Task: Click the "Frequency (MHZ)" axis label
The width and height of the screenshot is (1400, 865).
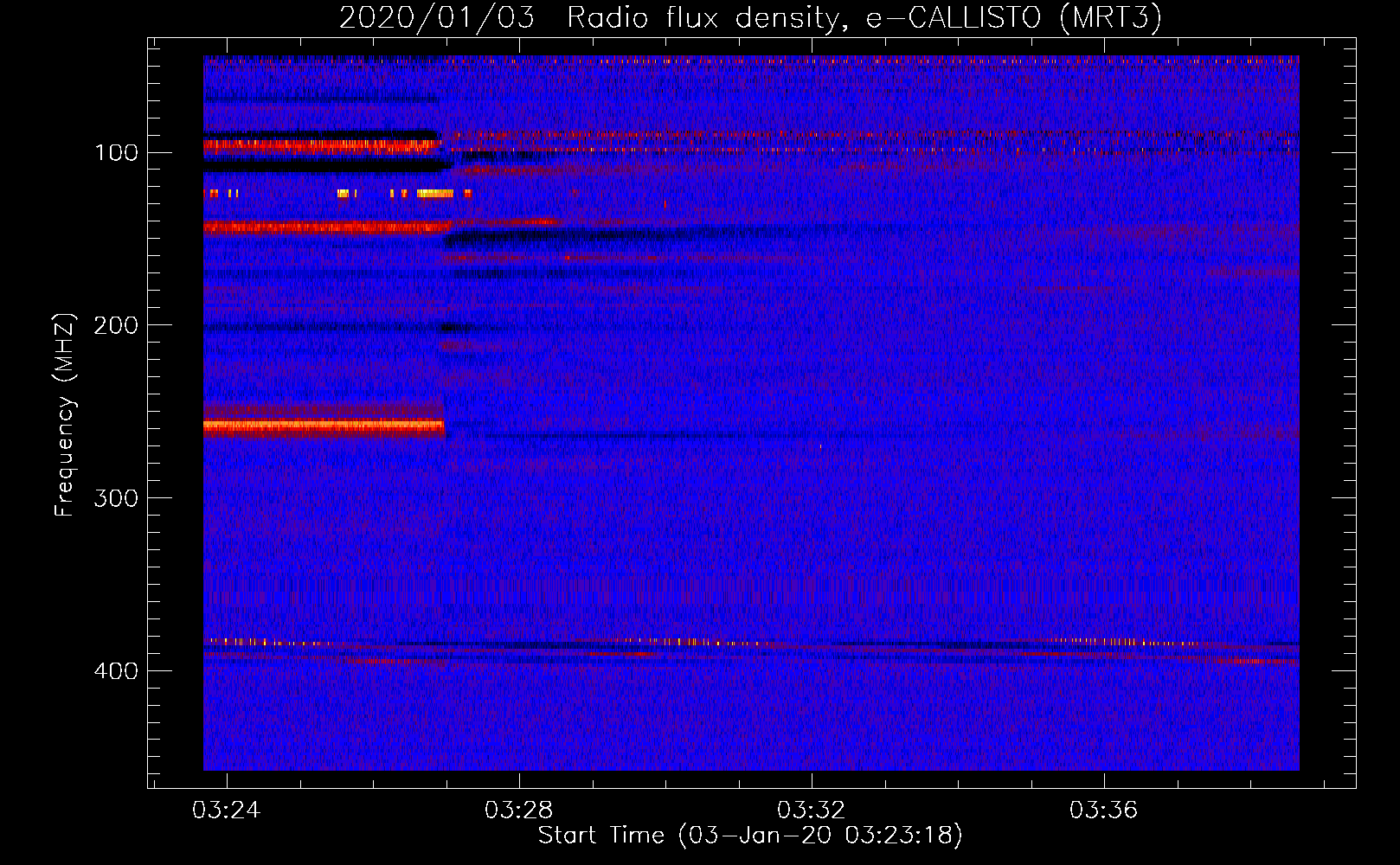Action: [x=65, y=415]
